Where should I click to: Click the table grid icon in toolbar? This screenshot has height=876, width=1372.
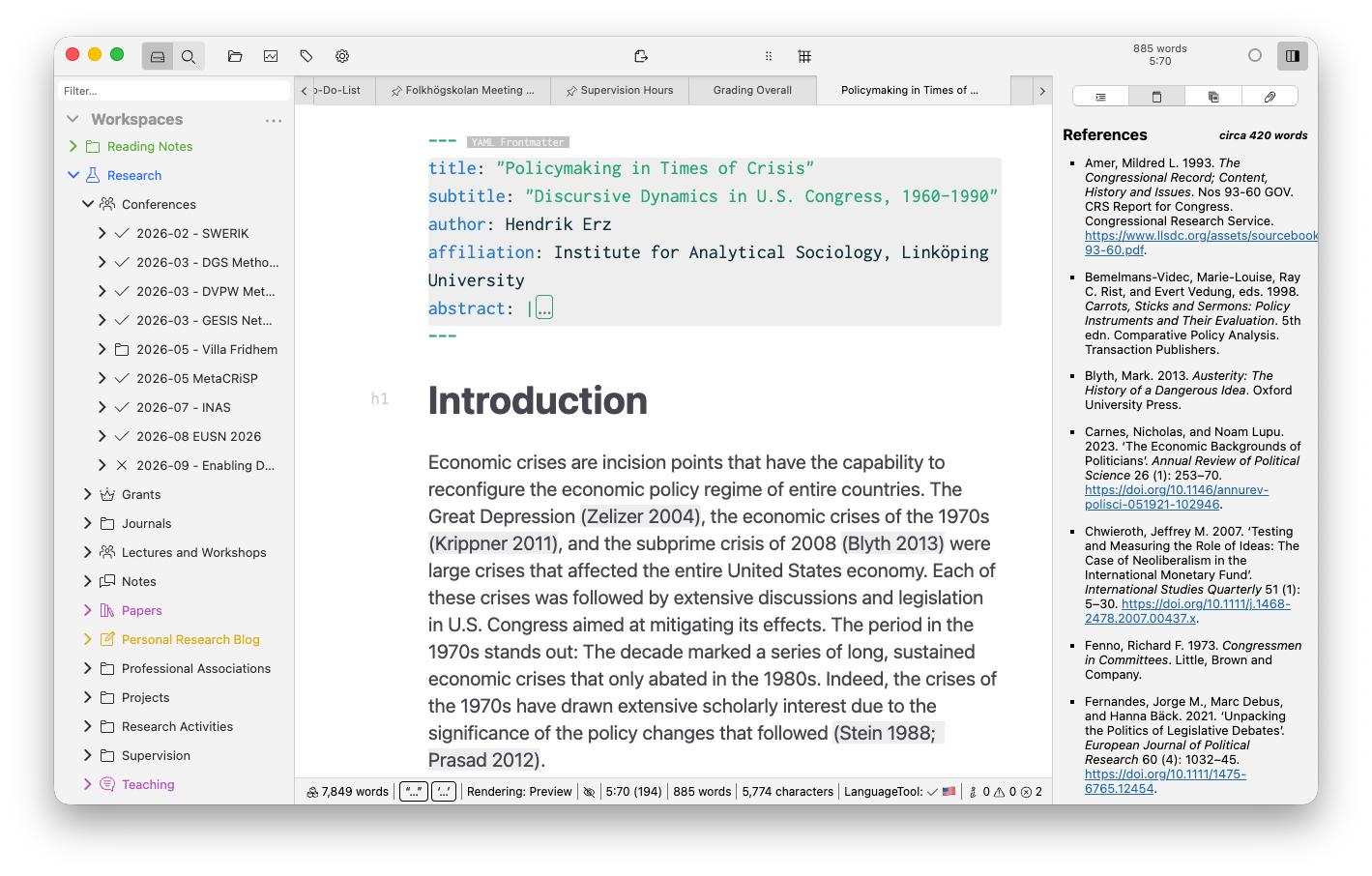pos(804,56)
